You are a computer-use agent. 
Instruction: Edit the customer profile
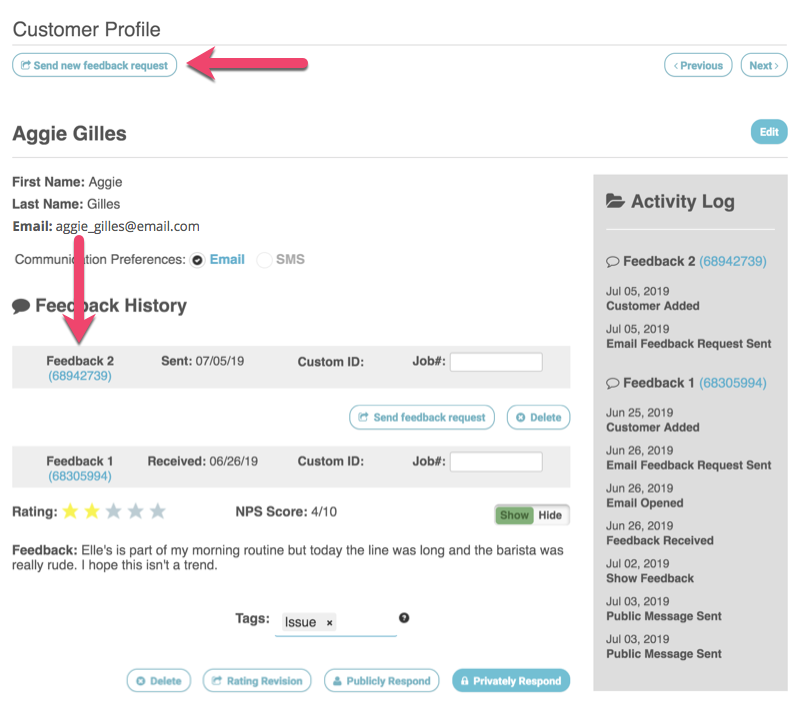coord(768,131)
